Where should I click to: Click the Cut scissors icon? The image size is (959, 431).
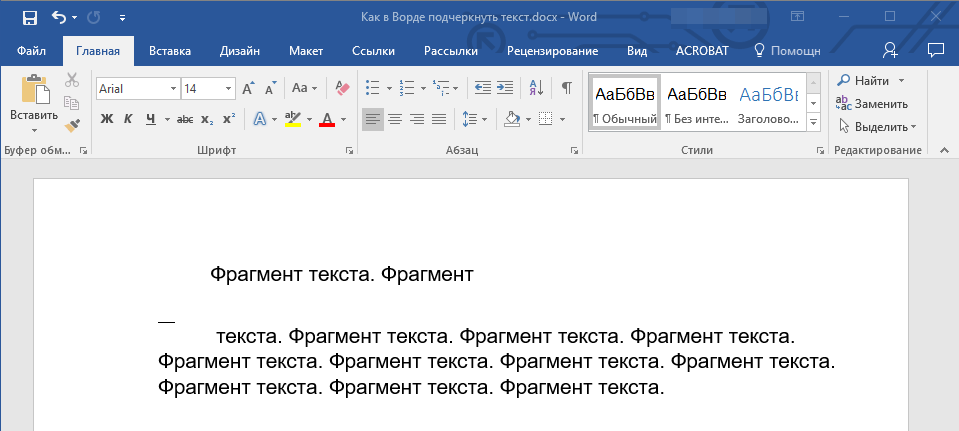point(72,81)
